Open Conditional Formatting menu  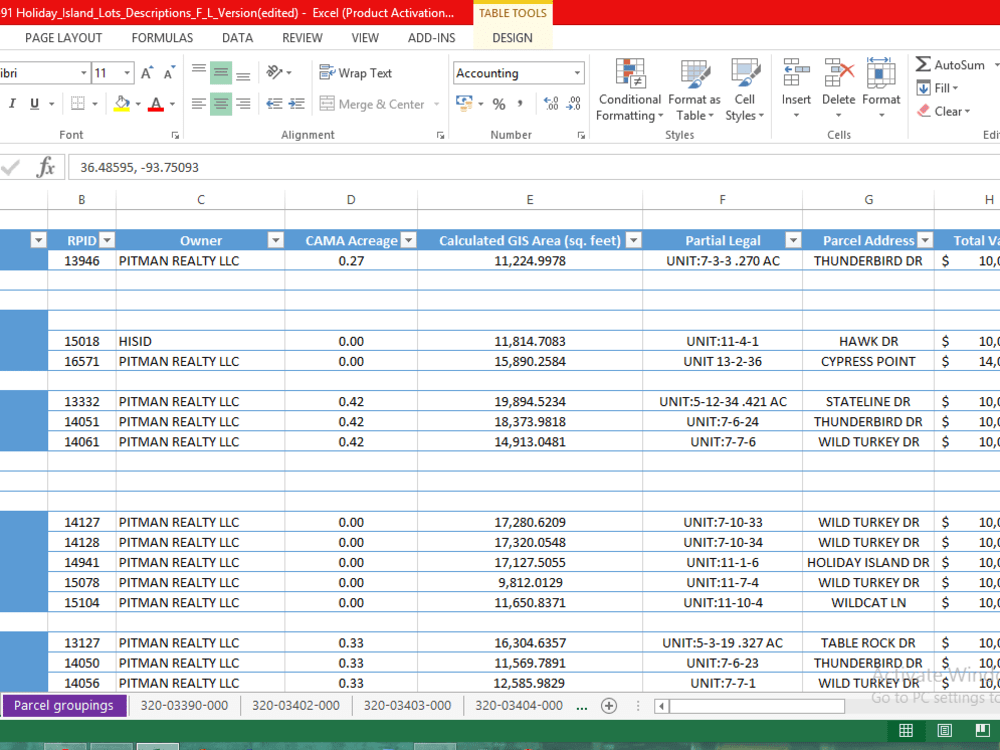point(629,89)
